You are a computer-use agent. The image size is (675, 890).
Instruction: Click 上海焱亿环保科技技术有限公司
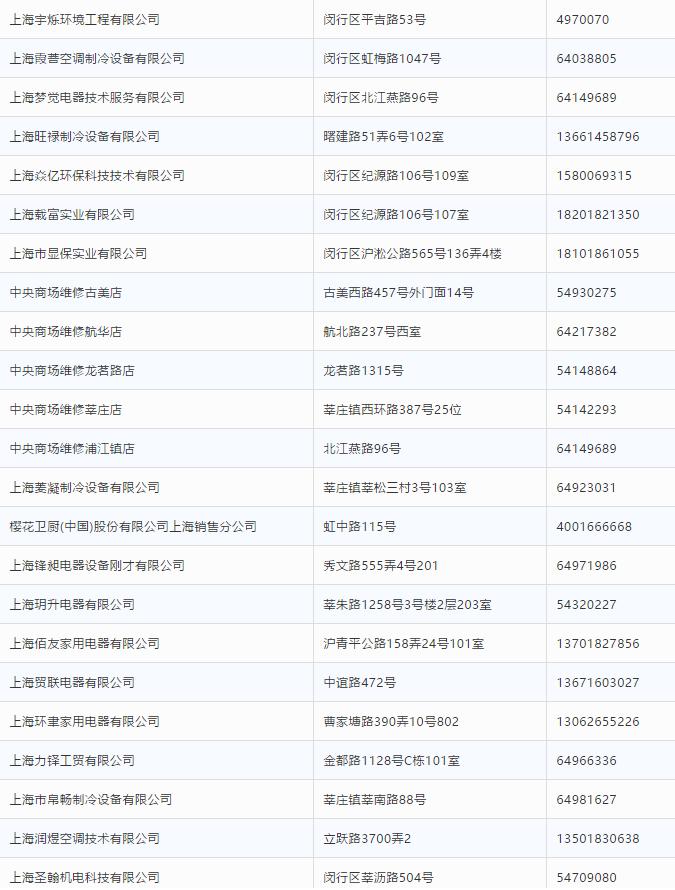pyautogui.click(x=97, y=176)
